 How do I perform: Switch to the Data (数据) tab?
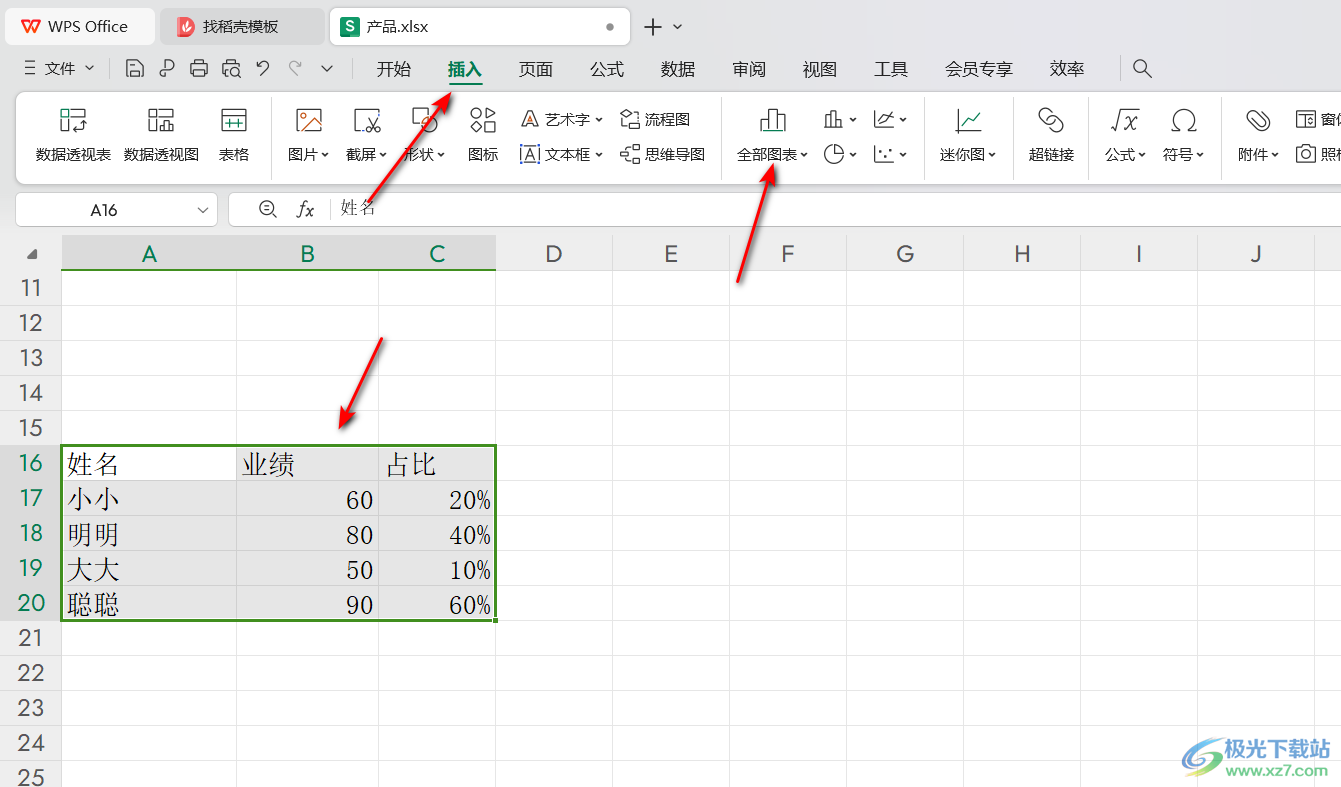click(x=678, y=69)
